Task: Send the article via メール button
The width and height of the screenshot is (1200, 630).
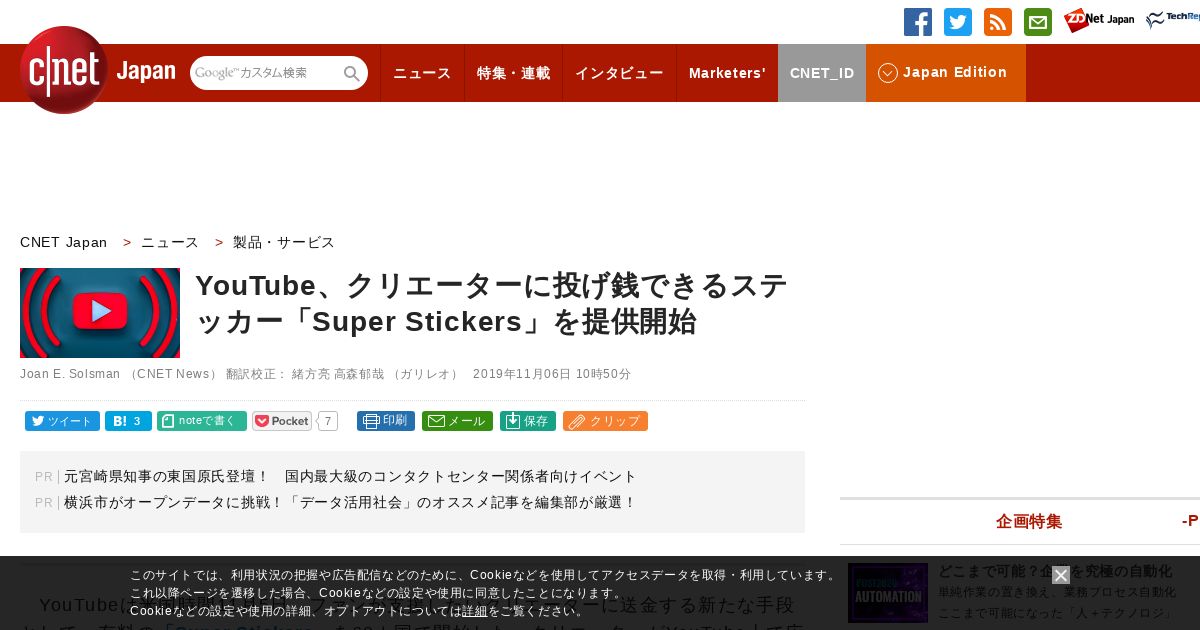Action: [457, 421]
